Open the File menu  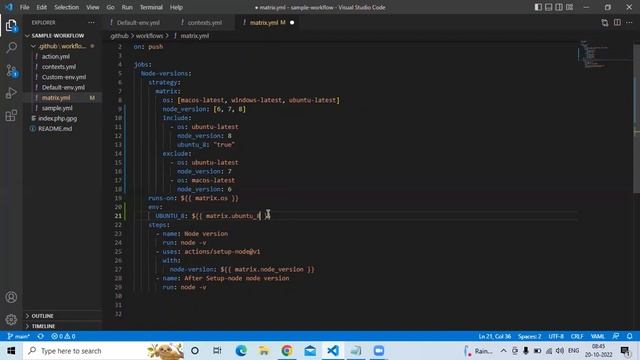coord(24,7)
